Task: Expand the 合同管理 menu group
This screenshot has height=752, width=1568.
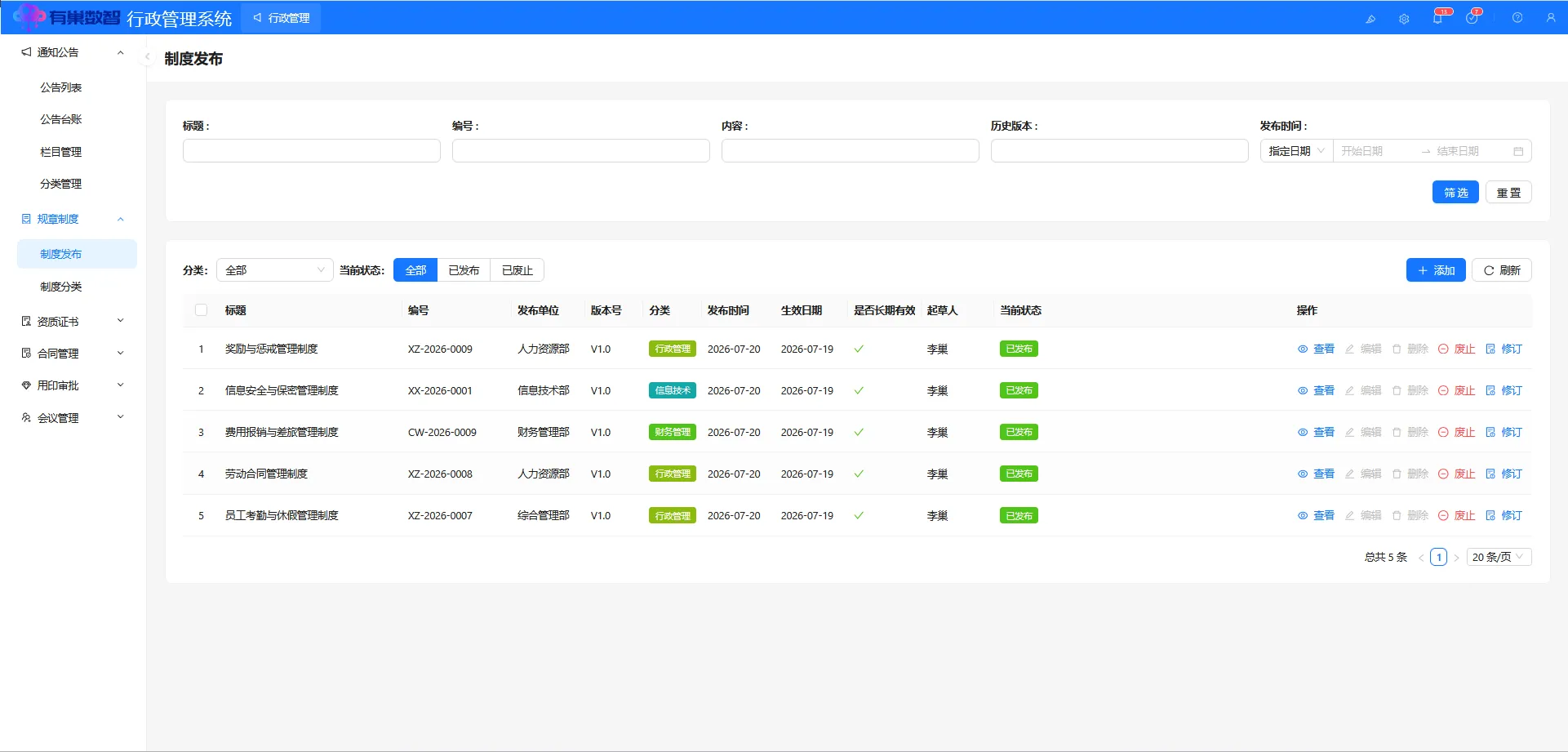Action: pyautogui.click(x=73, y=354)
